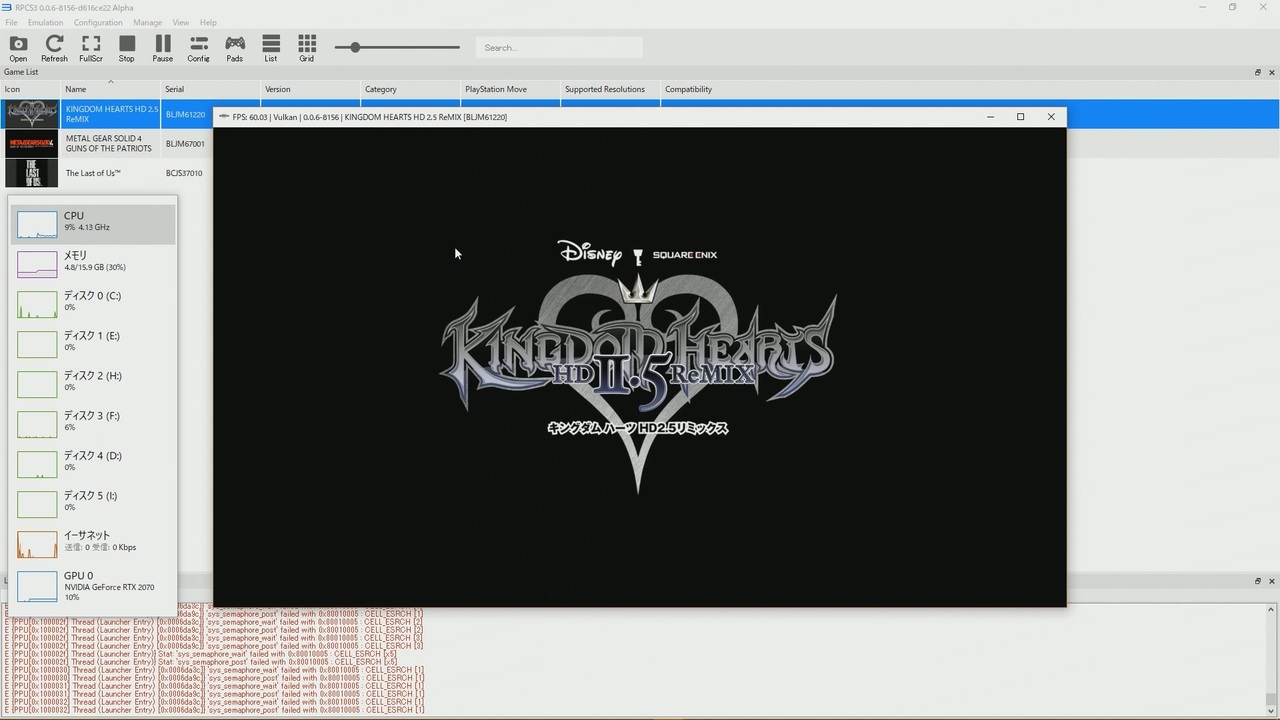Click The Last of Us thumbnail
The image size is (1280, 720).
pyautogui.click(x=31, y=173)
